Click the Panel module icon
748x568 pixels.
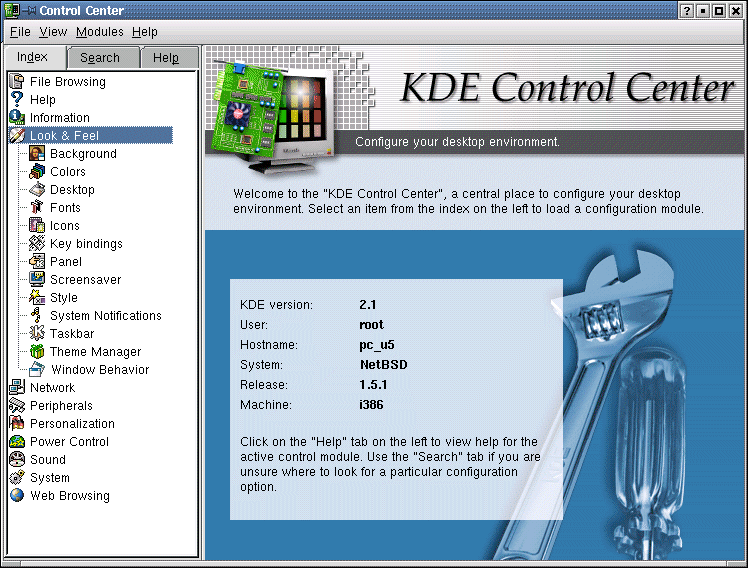click(37, 261)
